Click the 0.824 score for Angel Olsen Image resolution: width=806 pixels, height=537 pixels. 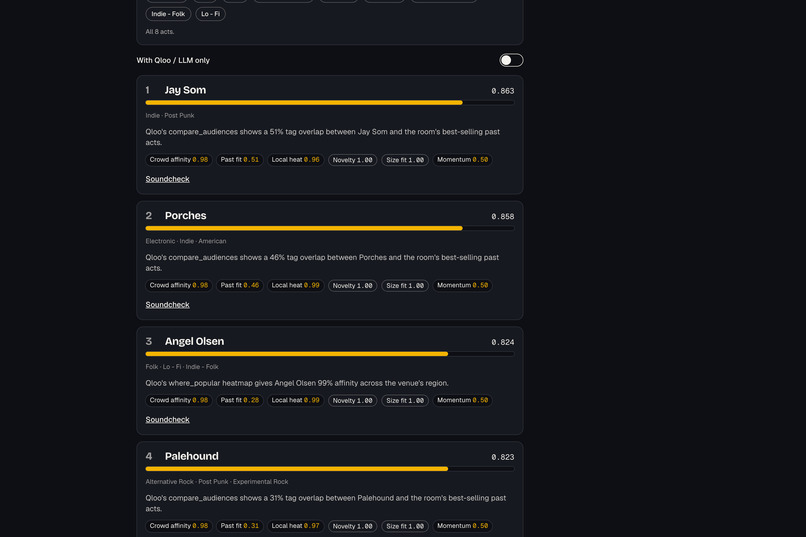coord(502,342)
